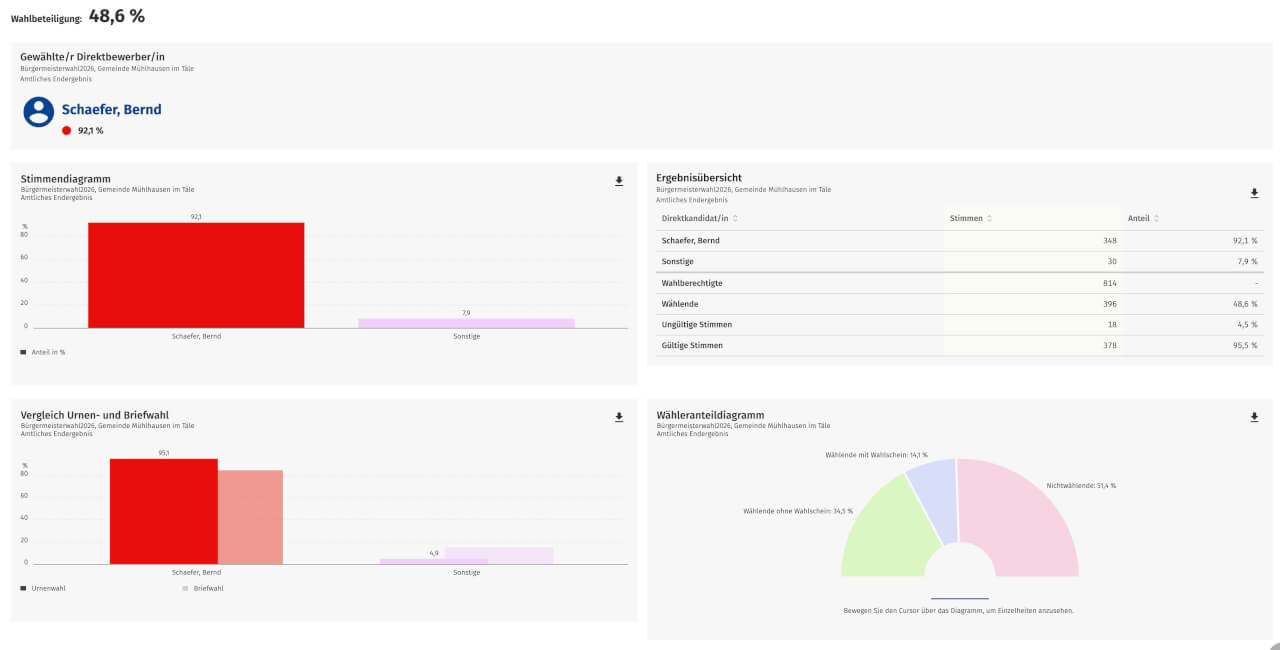Click the Schaefer, Bernd candidate name heading

tap(111, 110)
